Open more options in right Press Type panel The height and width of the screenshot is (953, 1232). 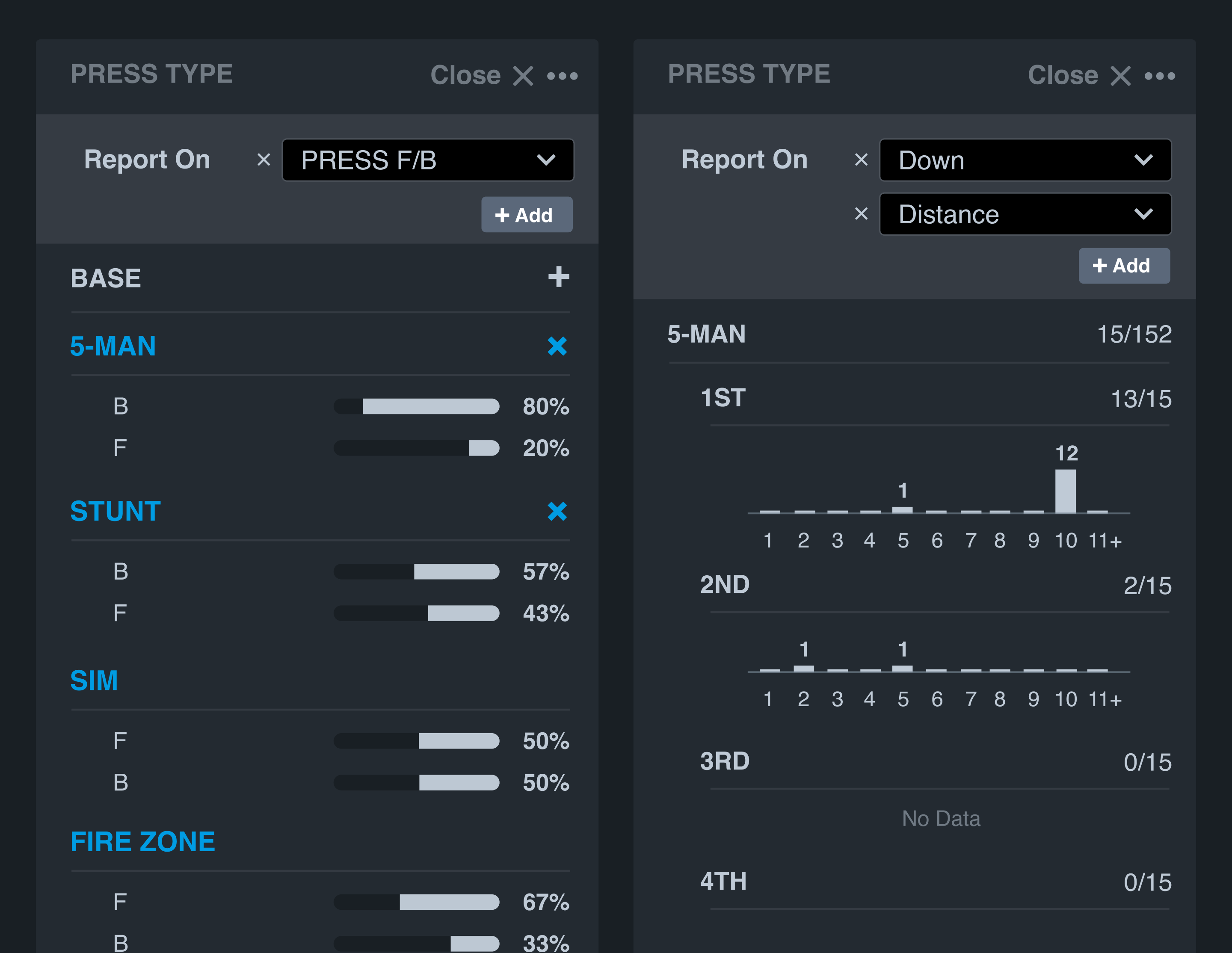[1160, 76]
